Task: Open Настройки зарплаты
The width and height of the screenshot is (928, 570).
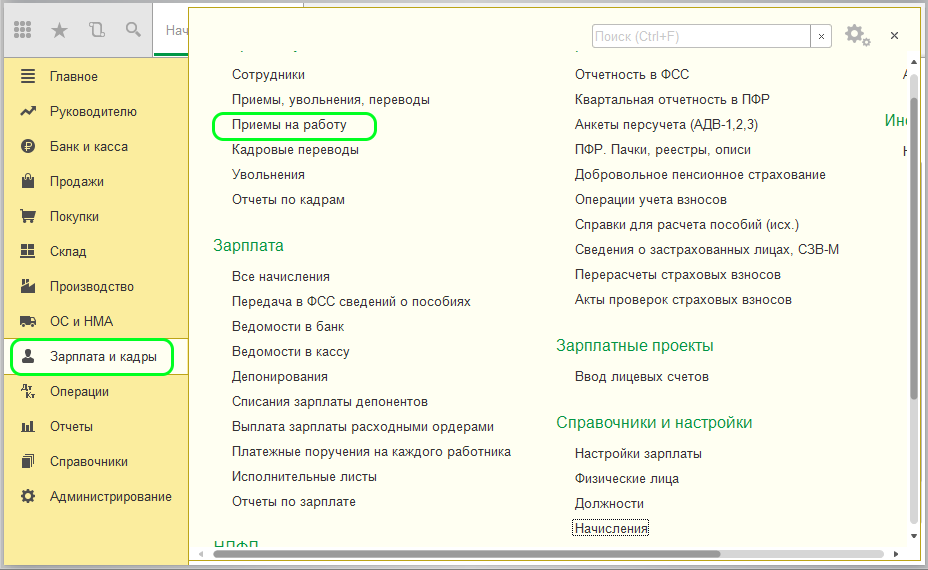Action: (x=638, y=453)
